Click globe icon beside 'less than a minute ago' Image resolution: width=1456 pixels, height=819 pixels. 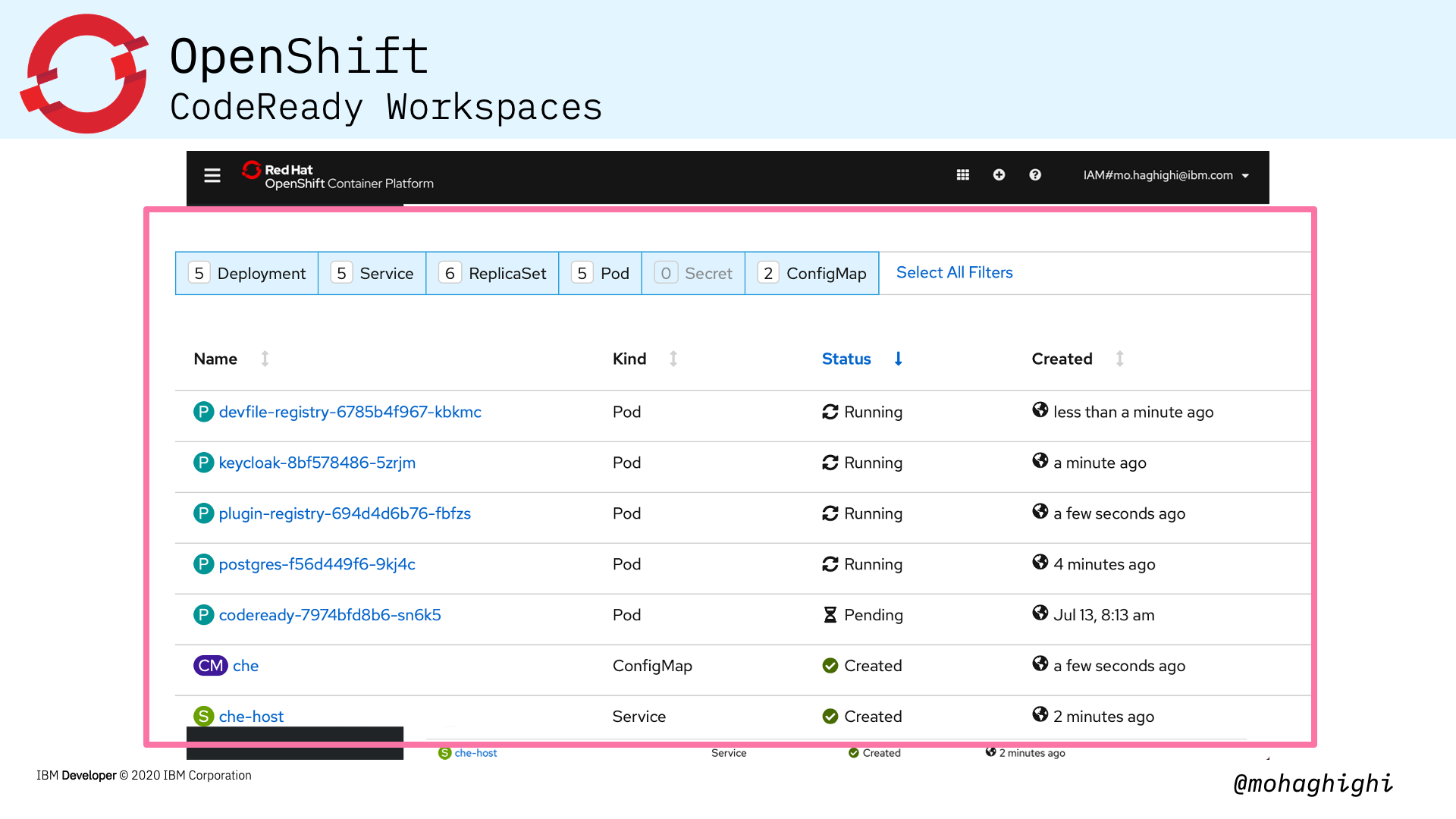[x=1040, y=410]
